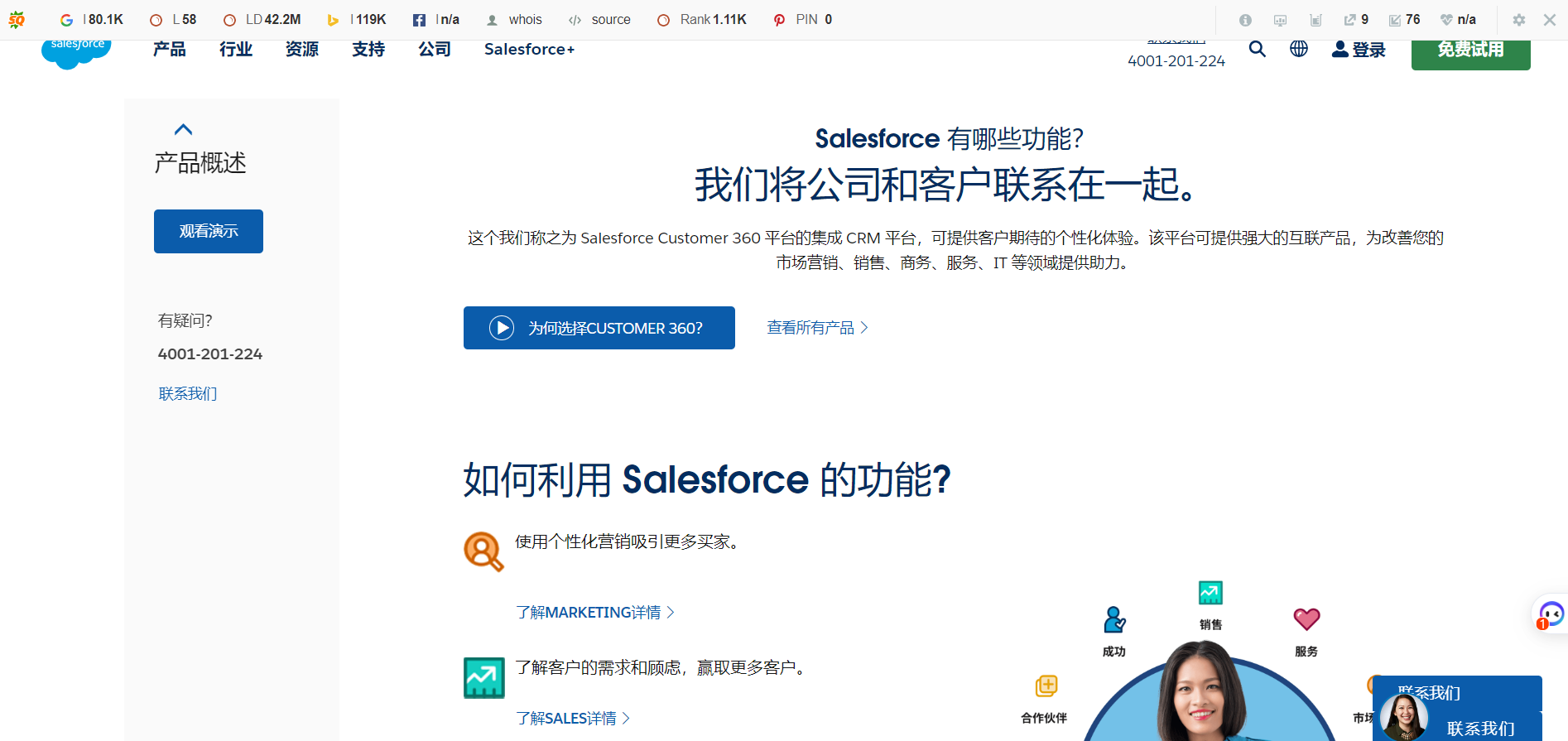This screenshot has height=741, width=1568.
Task: Click the header phone number 4001-201-224 beside search
Action: click(x=1176, y=61)
